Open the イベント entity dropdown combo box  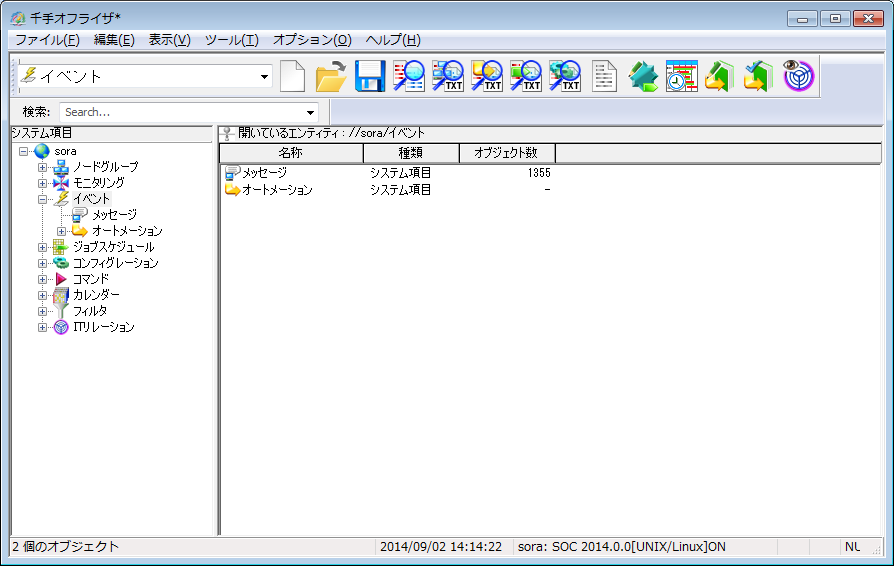[264, 76]
